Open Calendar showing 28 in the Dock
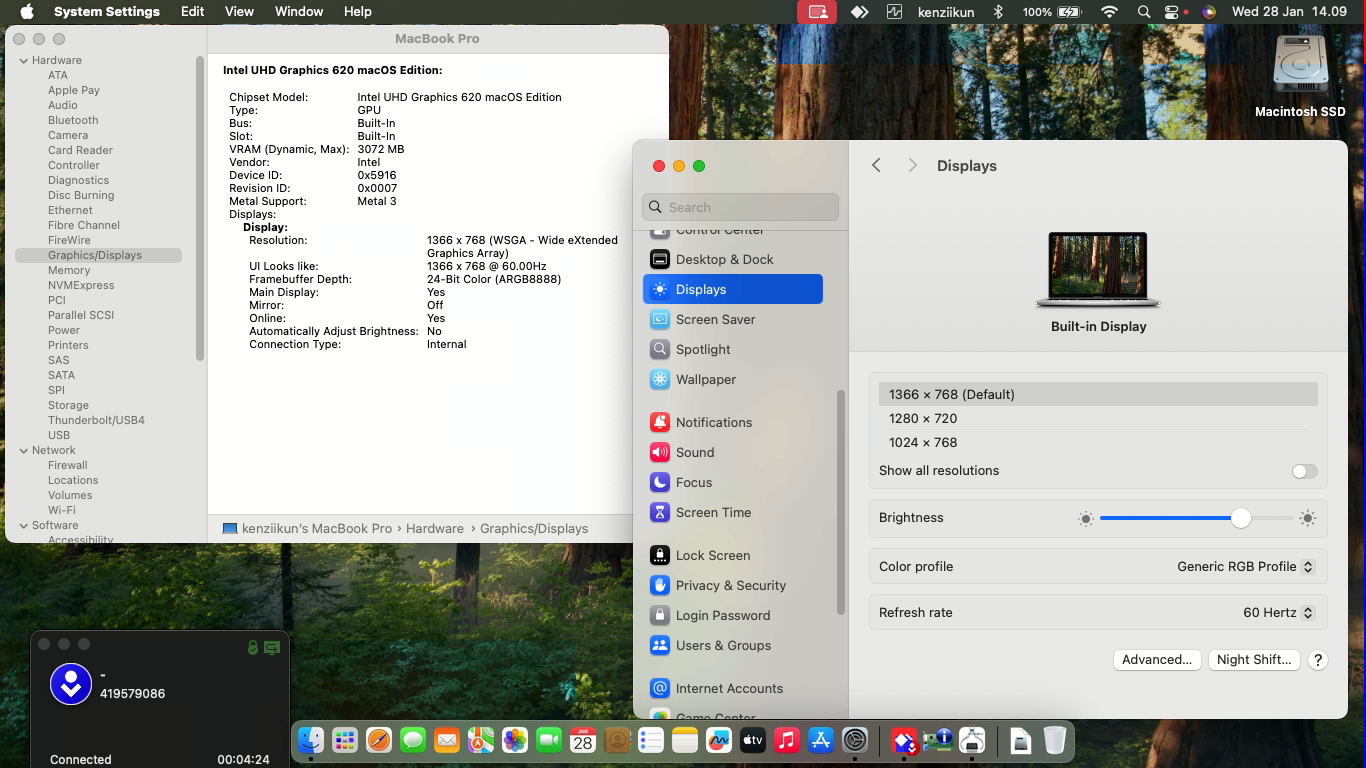This screenshot has height=768, width=1366. (x=583, y=741)
